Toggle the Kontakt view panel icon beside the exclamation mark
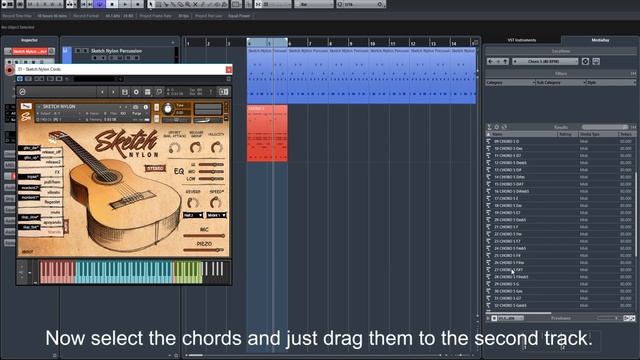This screenshot has height=360, width=640. (224, 92)
